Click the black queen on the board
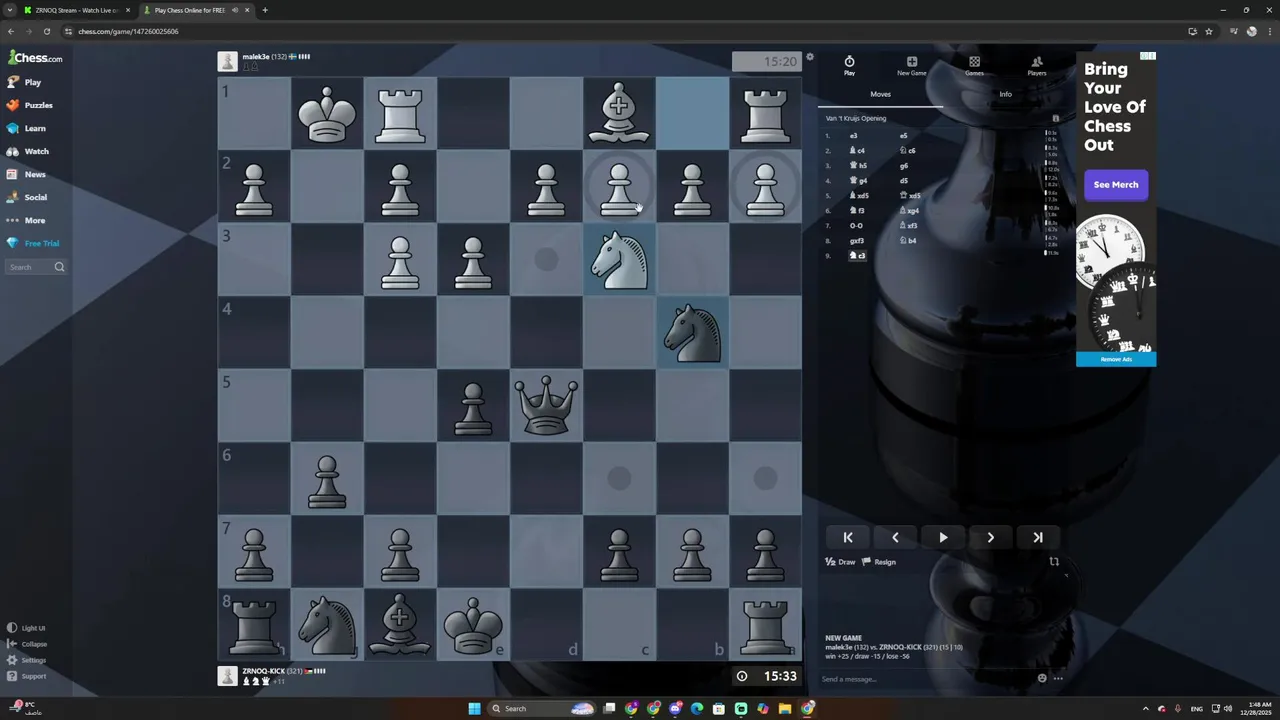This screenshot has height=720, width=1280. point(546,405)
